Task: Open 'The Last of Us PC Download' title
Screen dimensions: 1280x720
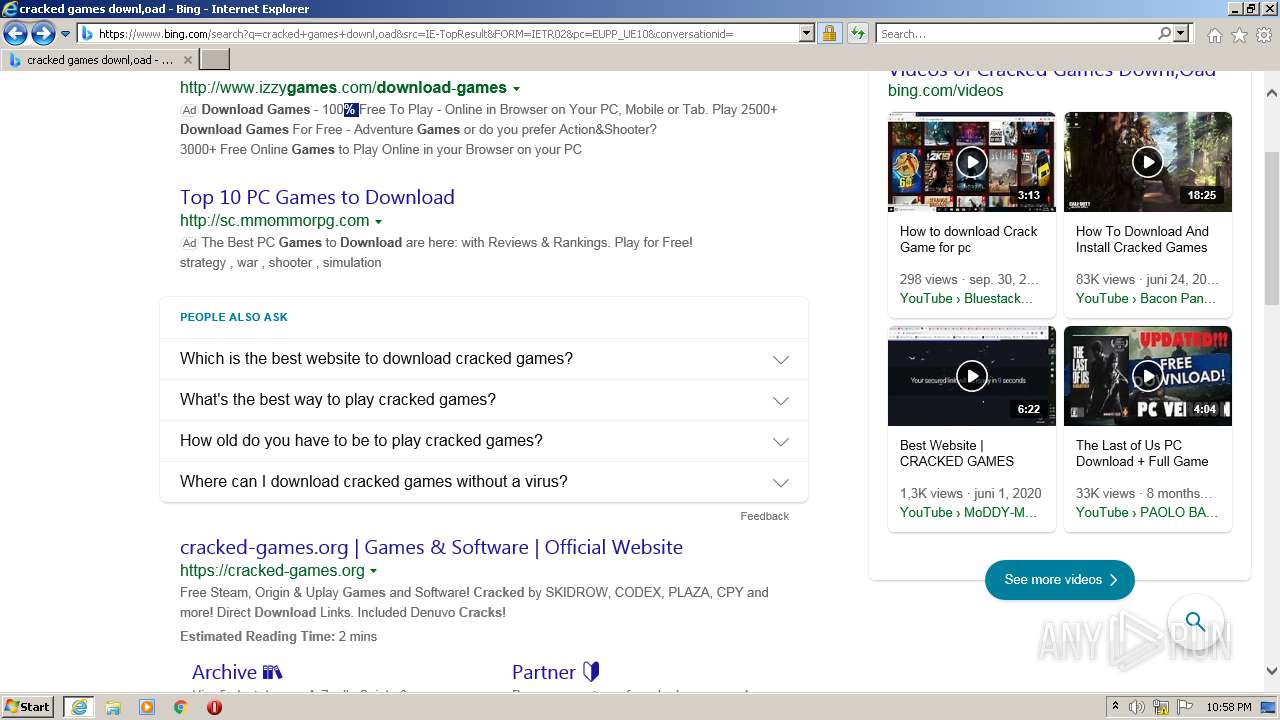Action: tap(1142, 453)
